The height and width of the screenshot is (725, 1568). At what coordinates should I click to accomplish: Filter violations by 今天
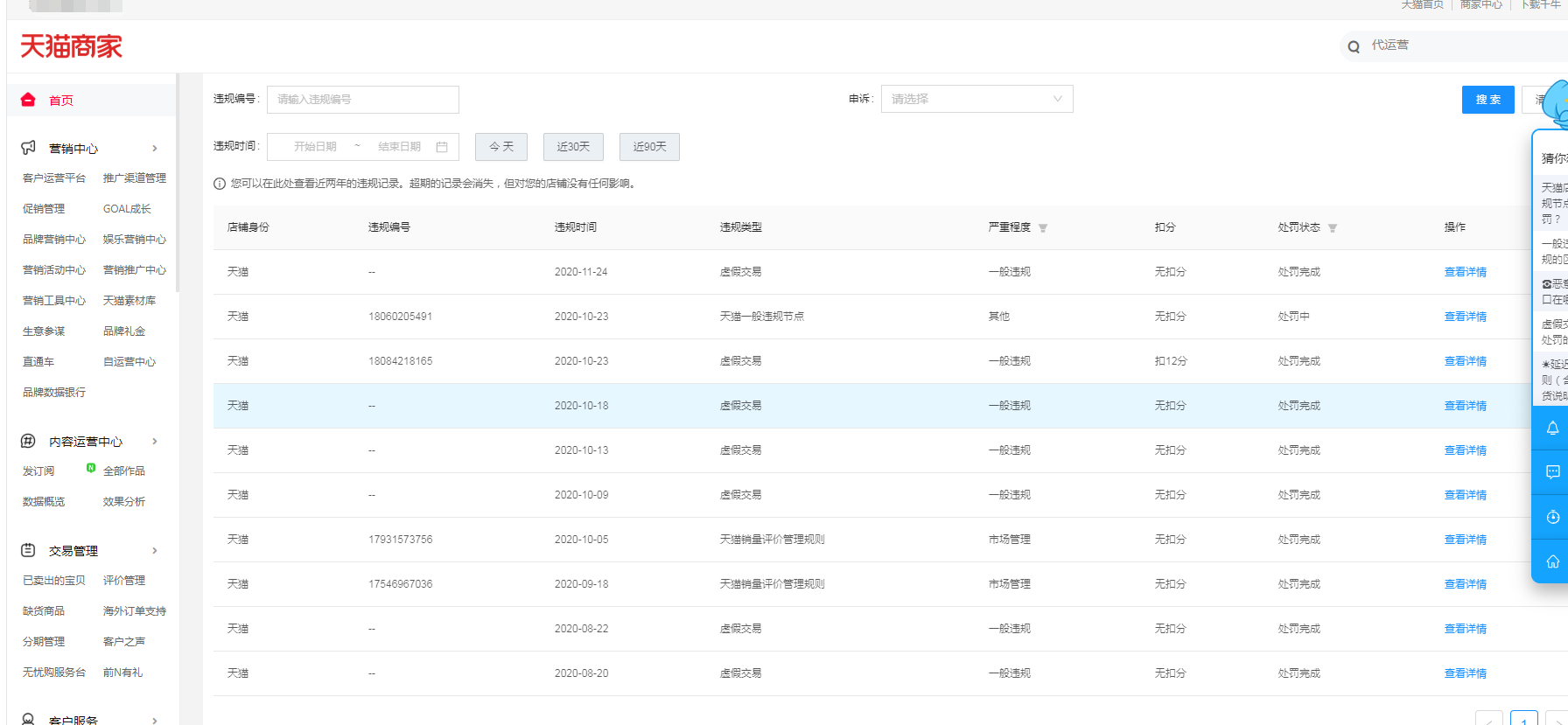501,147
